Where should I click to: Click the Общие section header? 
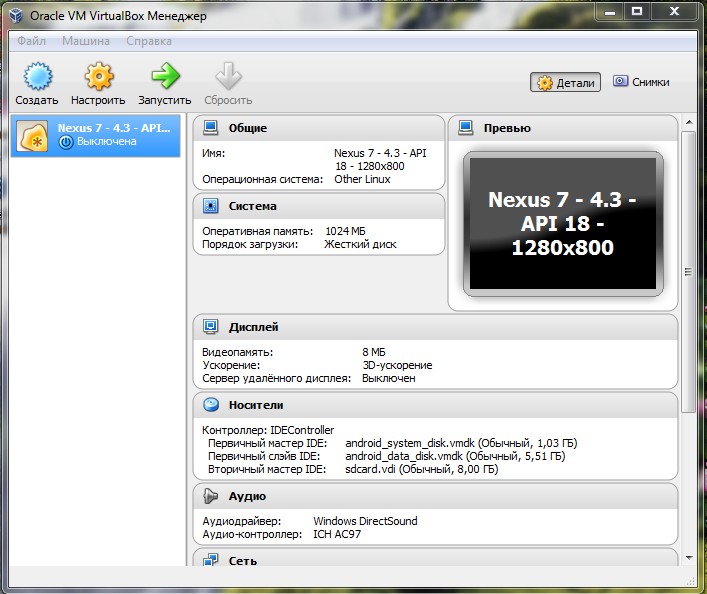click(318, 128)
